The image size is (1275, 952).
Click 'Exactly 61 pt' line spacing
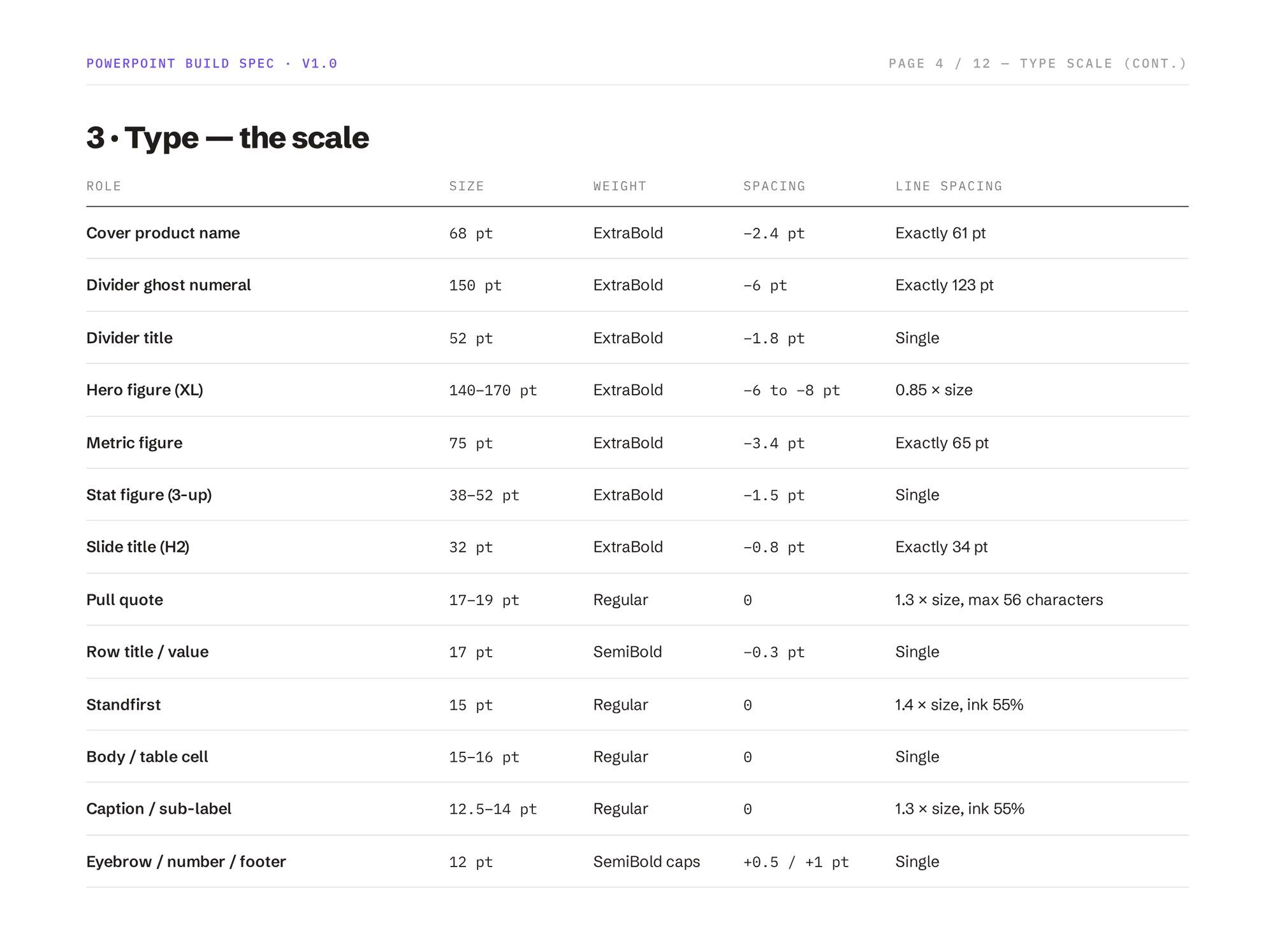tap(940, 233)
